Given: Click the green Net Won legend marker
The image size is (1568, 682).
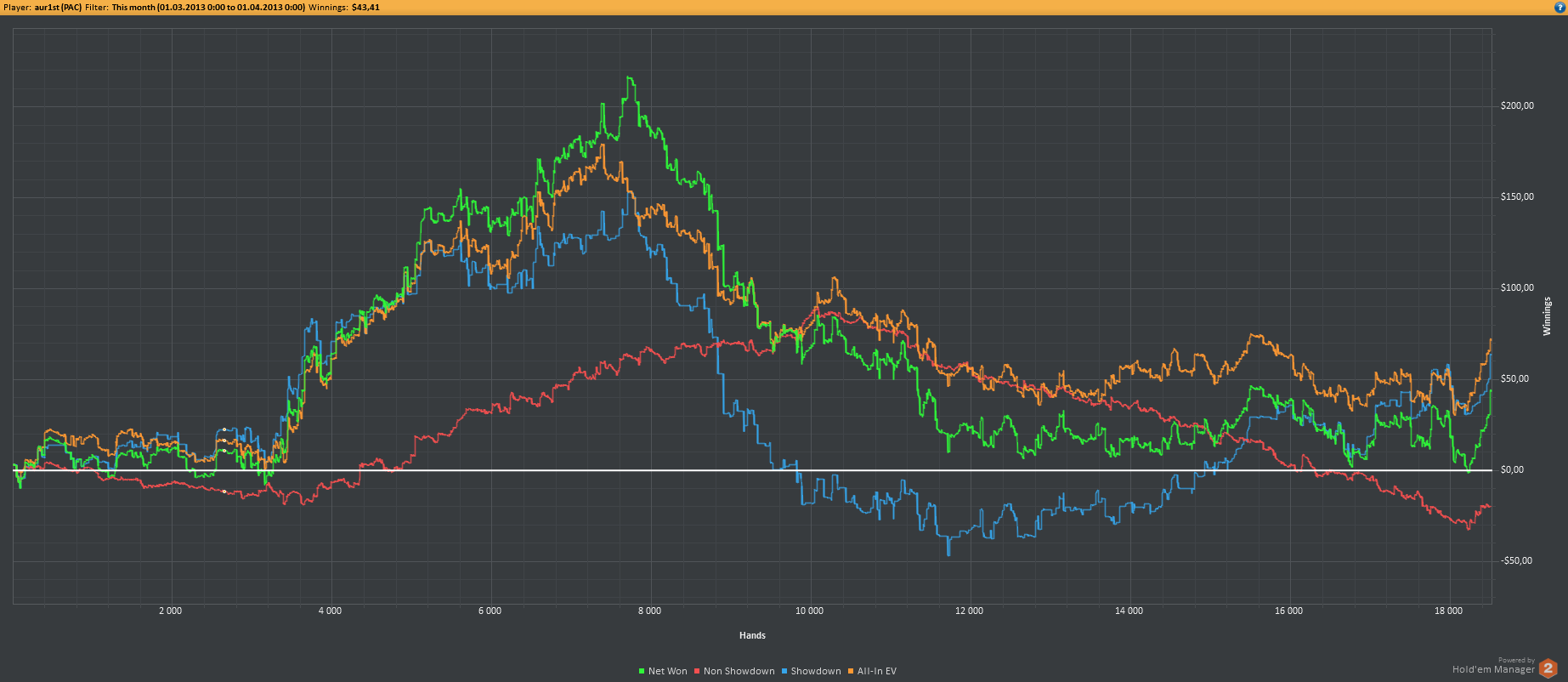Looking at the screenshot, I should click(x=642, y=672).
